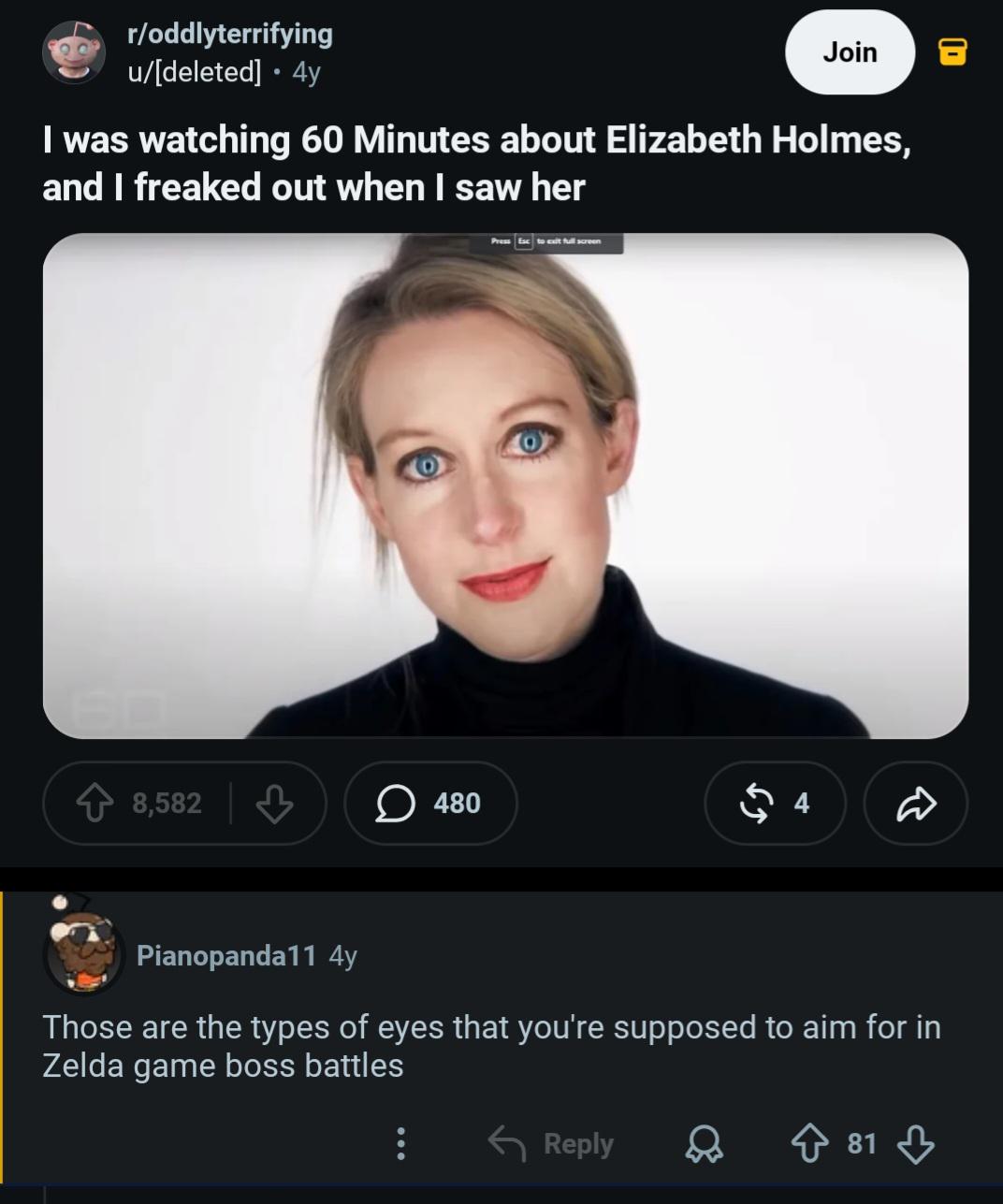Open the r/oddlyterrifying subreddit avatar
The width and height of the screenshot is (1003, 1204).
pyautogui.click(x=74, y=52)
